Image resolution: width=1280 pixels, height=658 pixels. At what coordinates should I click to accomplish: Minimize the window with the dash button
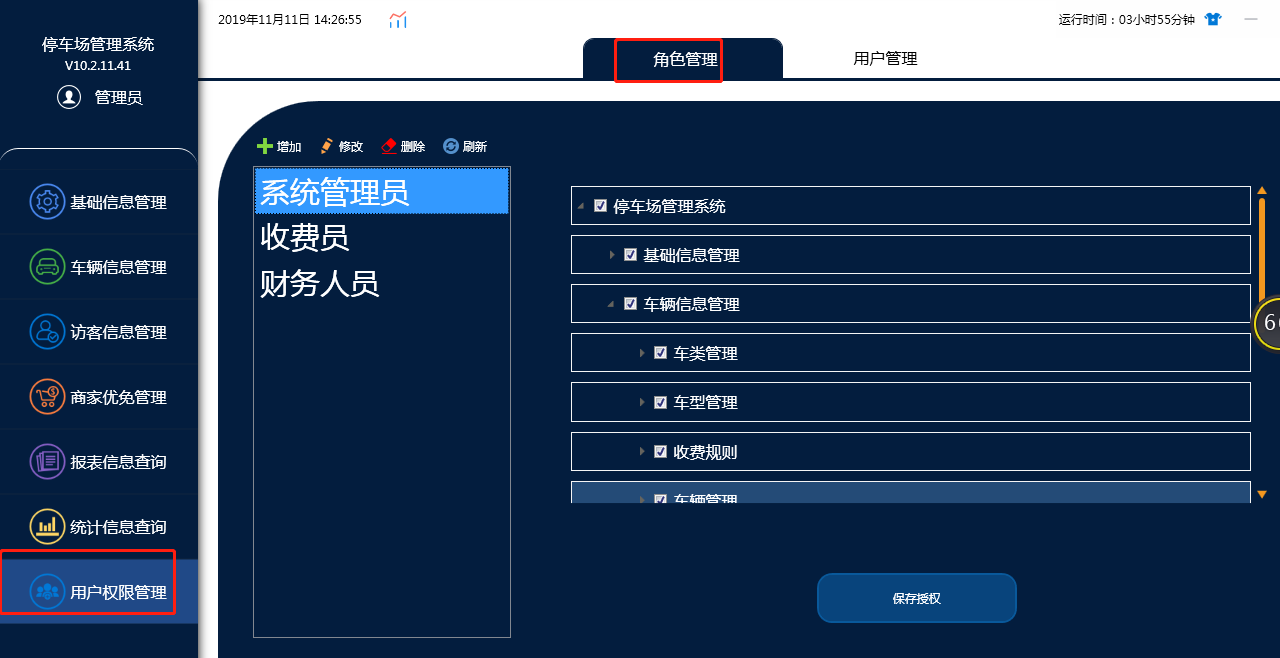pos(1251,19)
